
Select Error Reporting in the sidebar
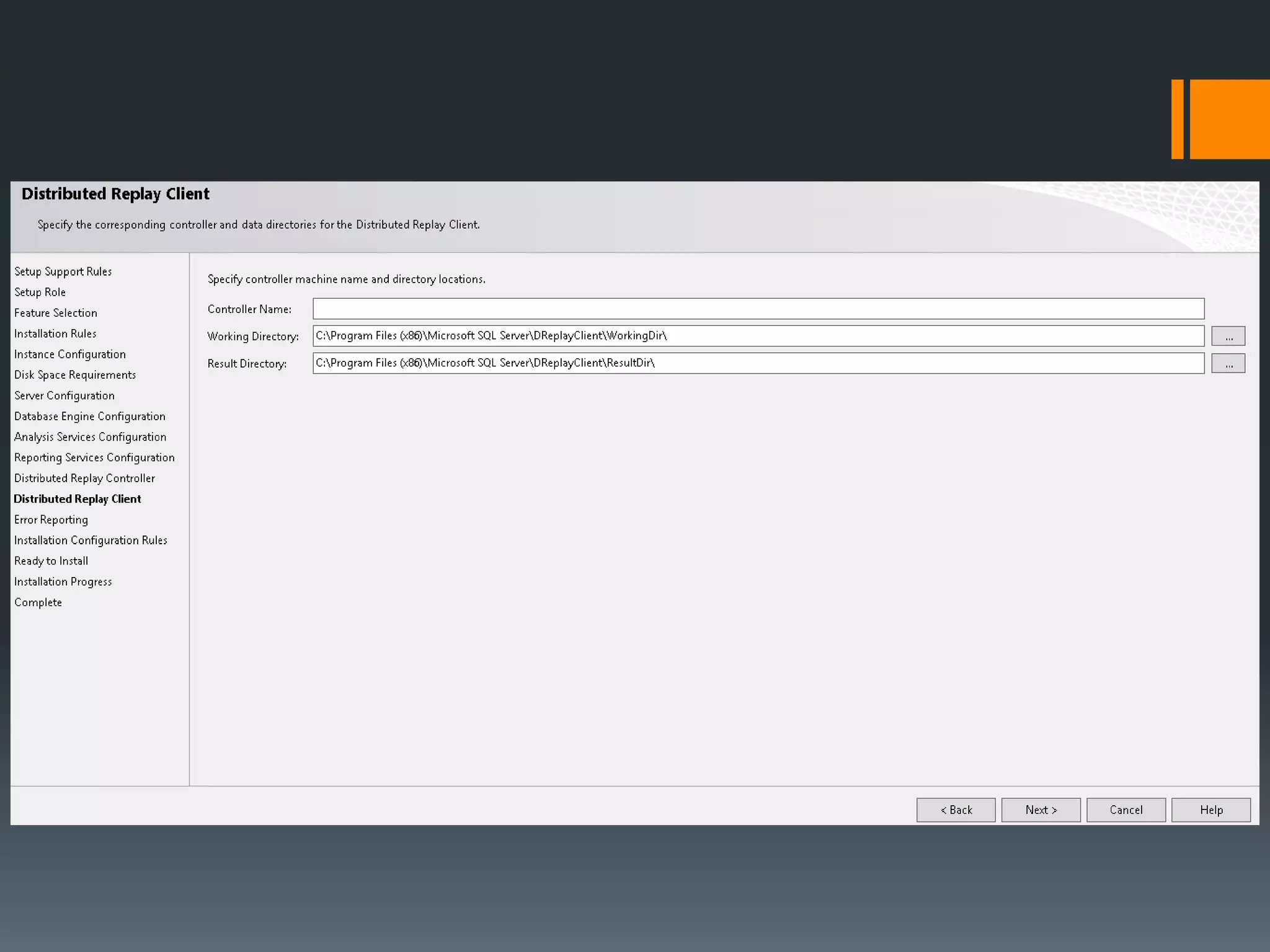(x=51, y=520)
